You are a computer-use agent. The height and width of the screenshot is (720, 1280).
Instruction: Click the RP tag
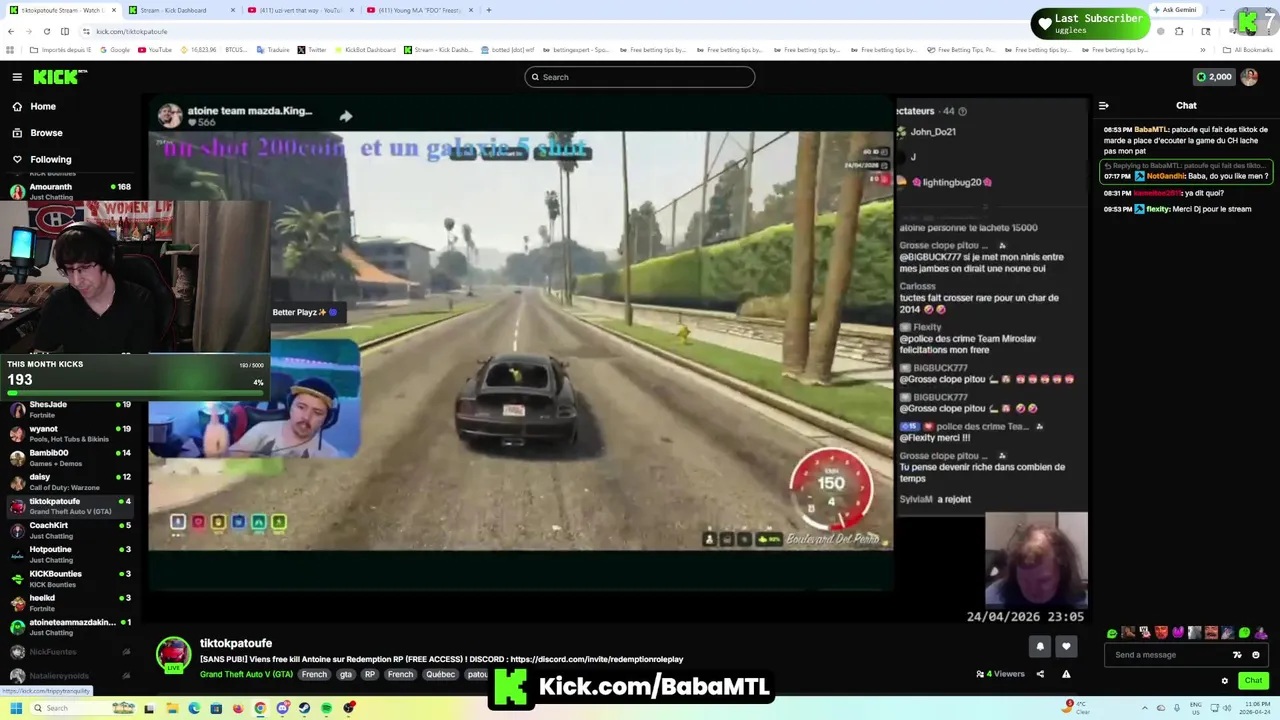tap(370, 674)
